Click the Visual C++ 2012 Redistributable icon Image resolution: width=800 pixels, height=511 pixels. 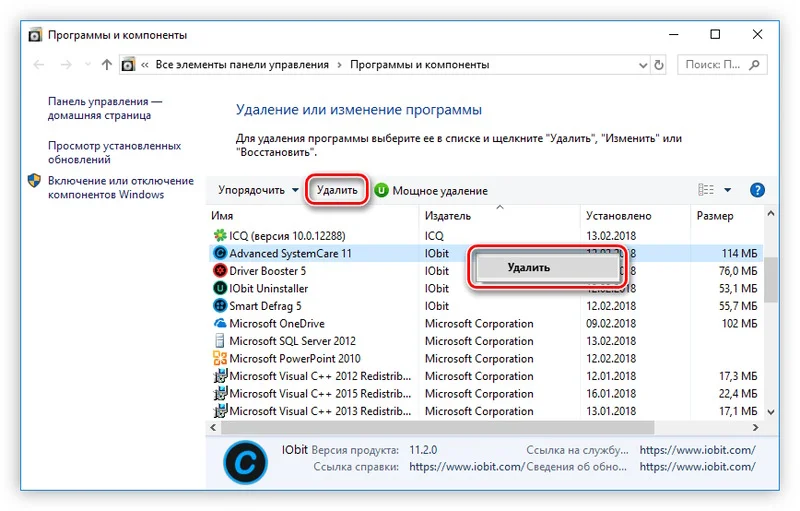click(219, 376)
